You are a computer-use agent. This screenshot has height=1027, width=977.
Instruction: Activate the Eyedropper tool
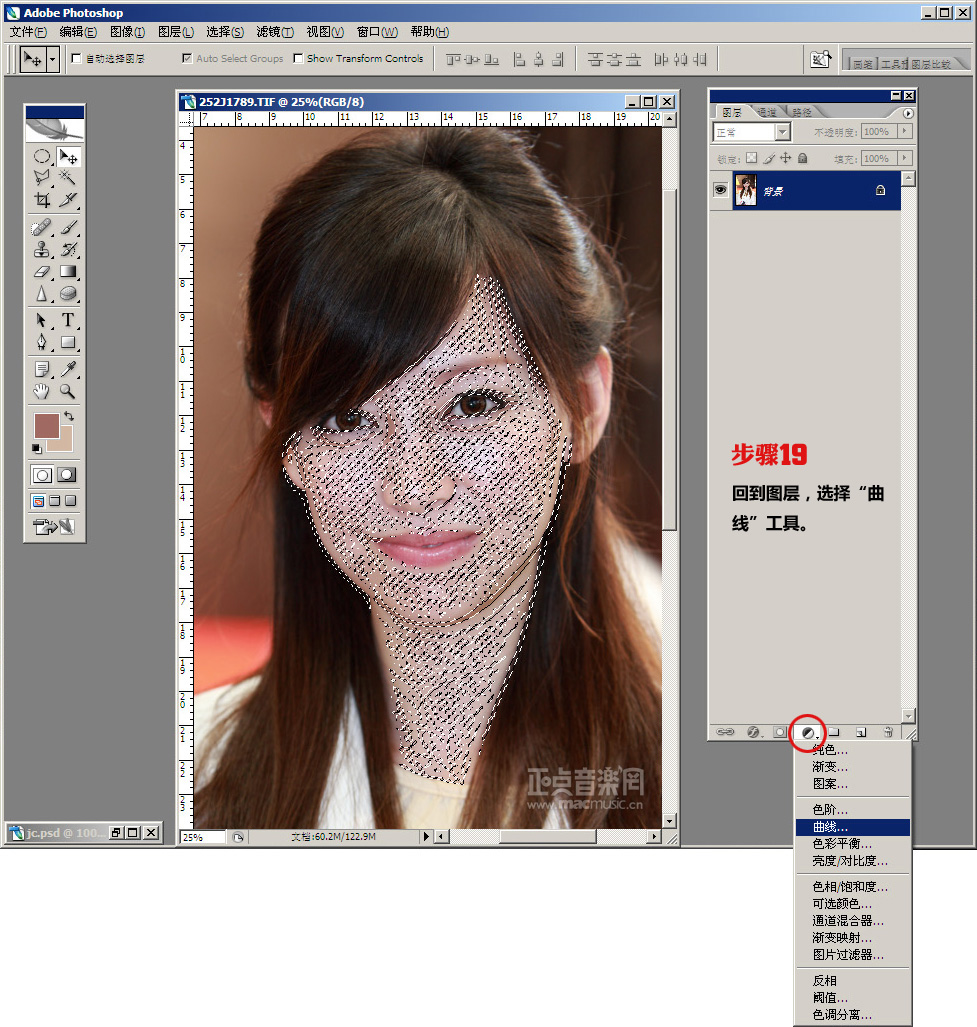68,369
